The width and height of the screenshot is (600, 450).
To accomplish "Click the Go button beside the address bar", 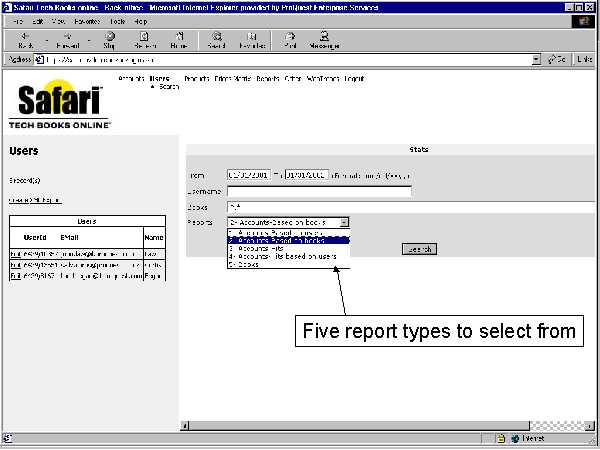I will coord(557,59).
